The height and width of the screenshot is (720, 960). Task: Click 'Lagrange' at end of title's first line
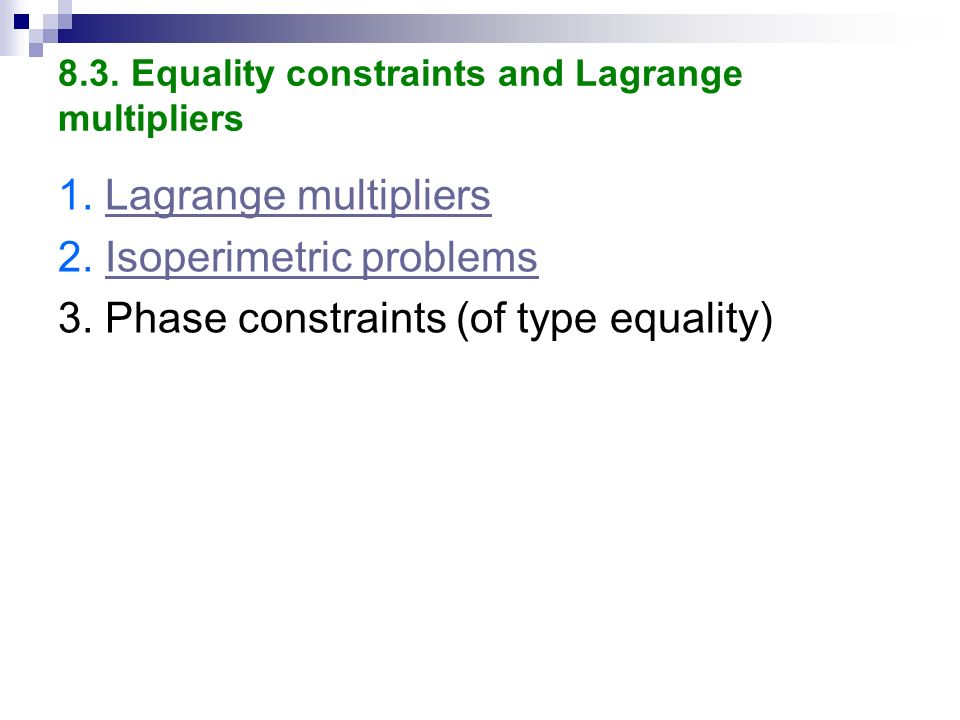(x=659, y=75)
